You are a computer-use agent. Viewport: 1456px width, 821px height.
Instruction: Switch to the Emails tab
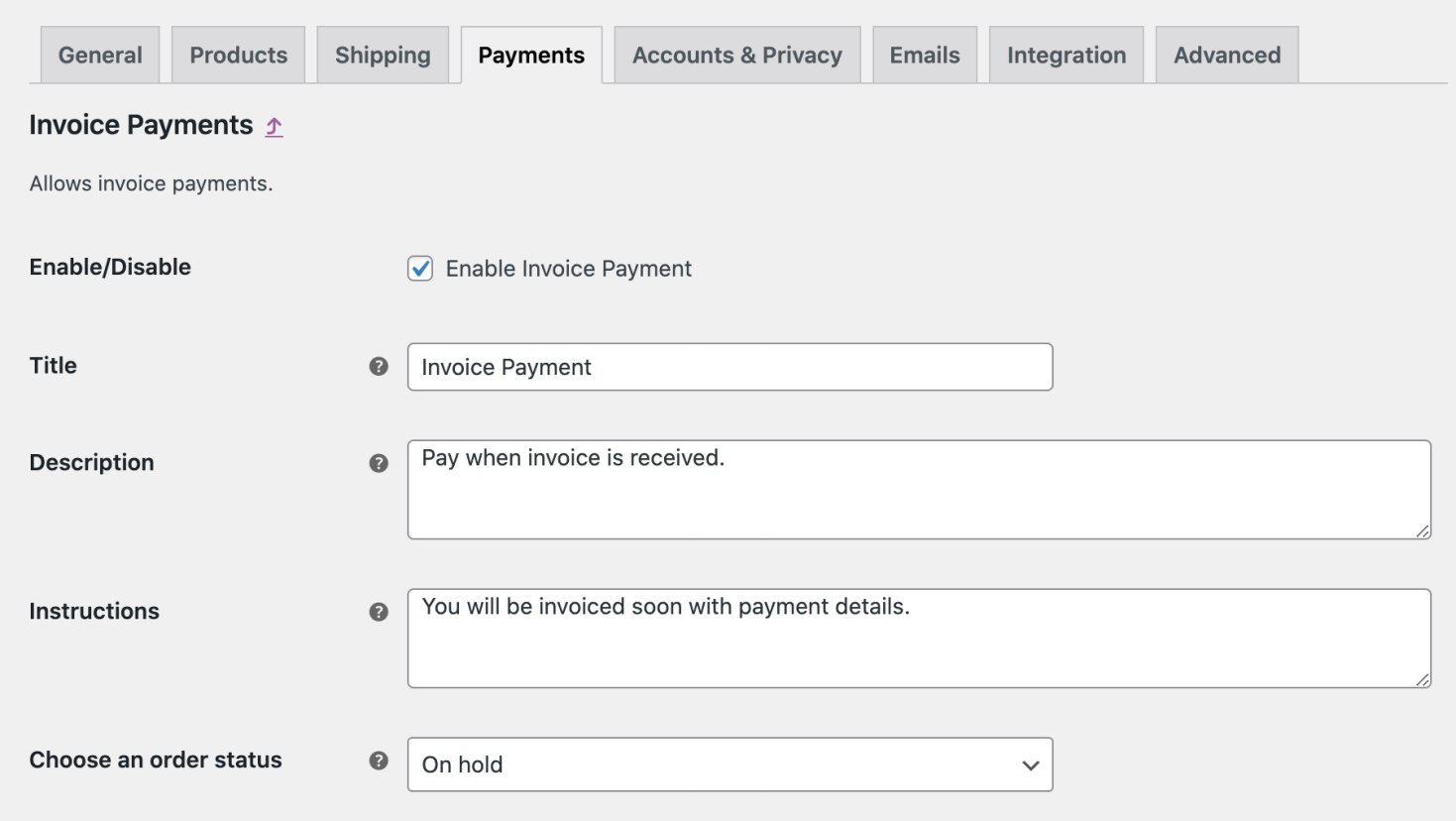pyautogui.click(x=925, y=55)
